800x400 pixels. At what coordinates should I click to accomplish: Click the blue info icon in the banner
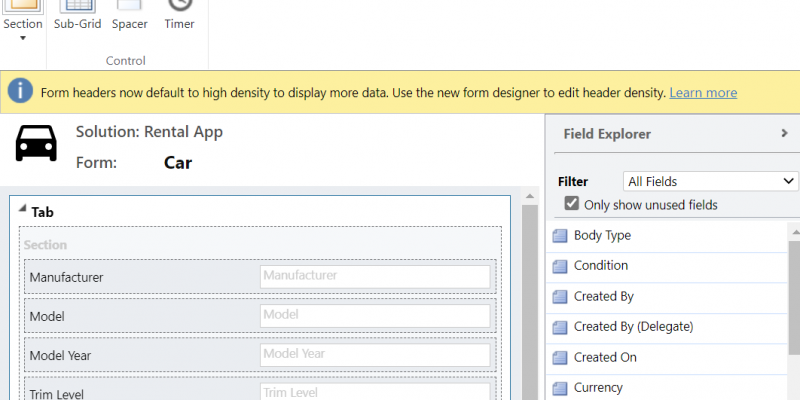20,92
